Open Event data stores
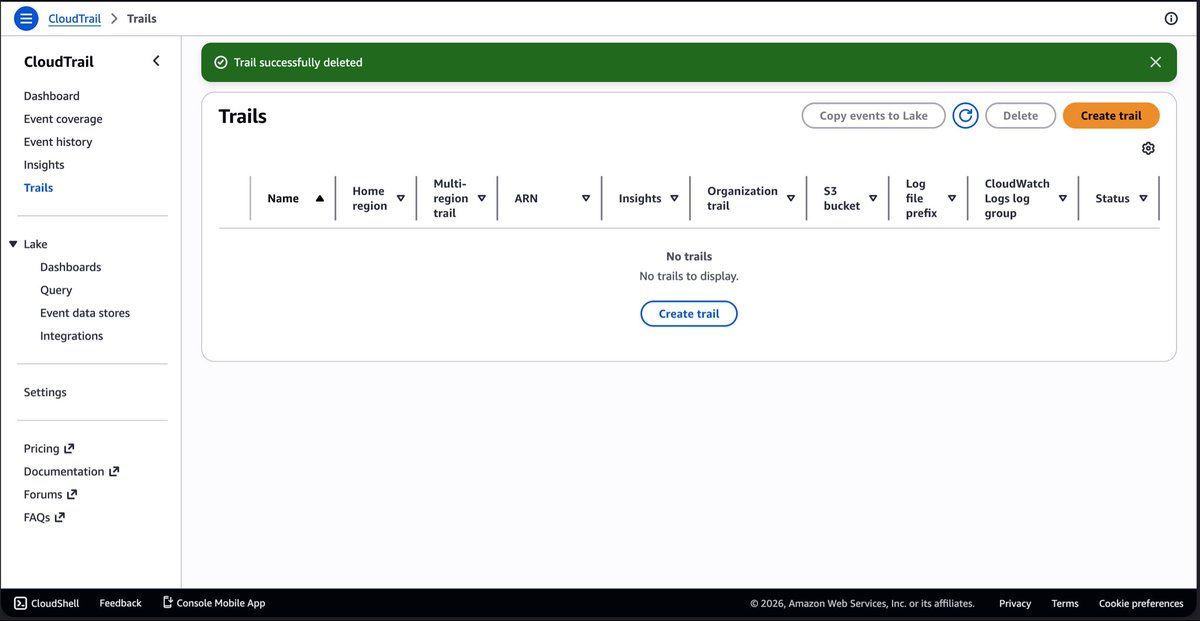The image size is (1200, 621). (x=85, y=313)
